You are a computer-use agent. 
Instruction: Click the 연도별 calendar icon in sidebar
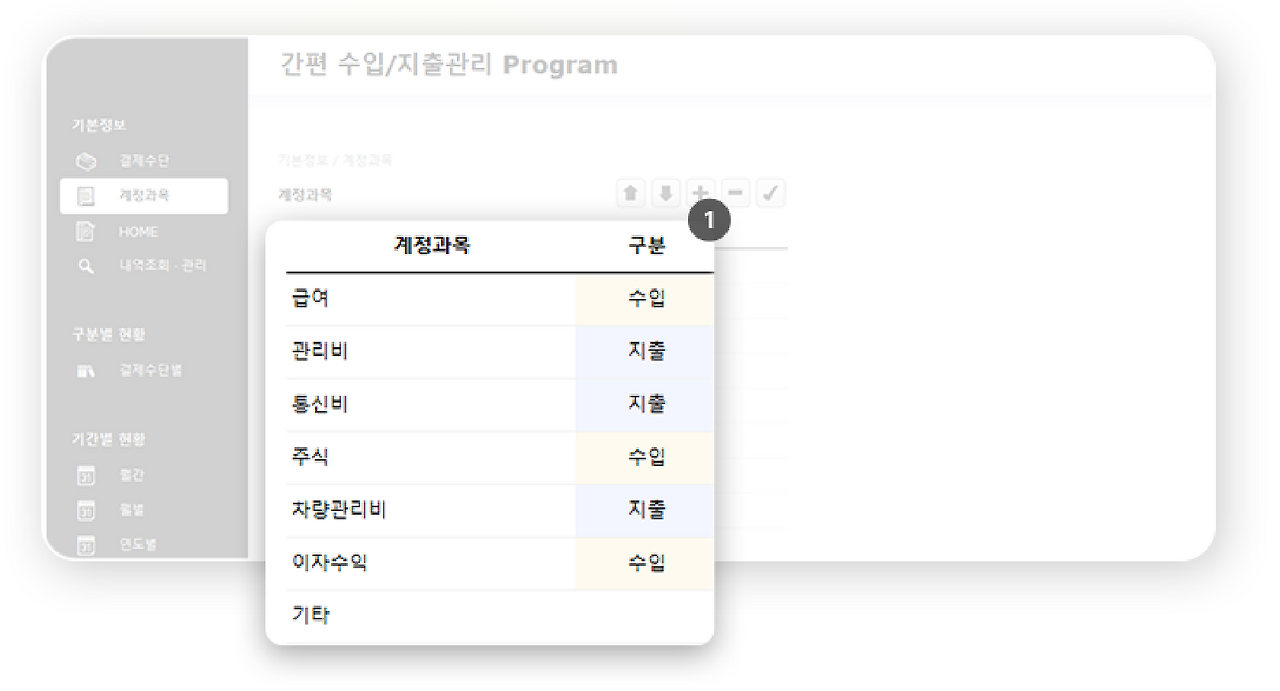point(87,545)
